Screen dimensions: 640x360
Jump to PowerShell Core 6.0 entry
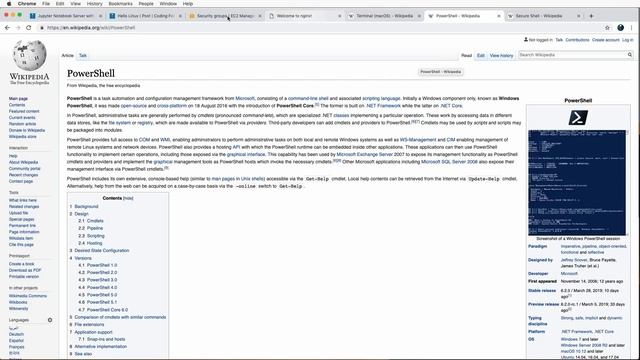click(107, 310)
